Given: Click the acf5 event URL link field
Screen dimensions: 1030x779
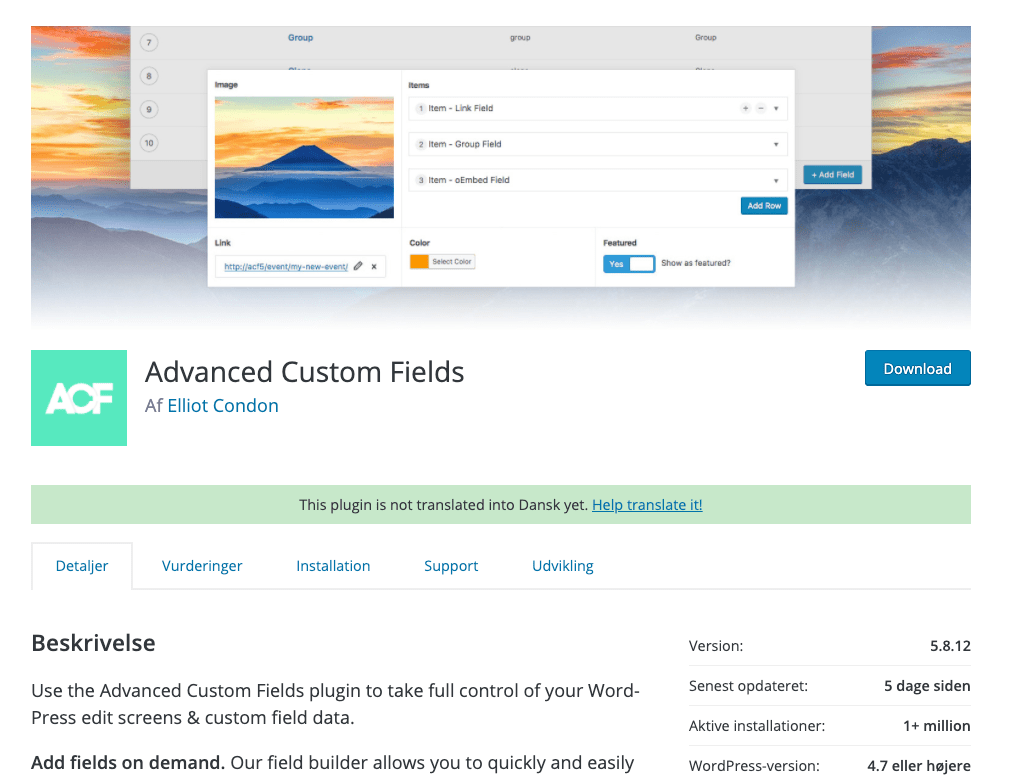Looking at the screenshot, I should click(286, 267).
